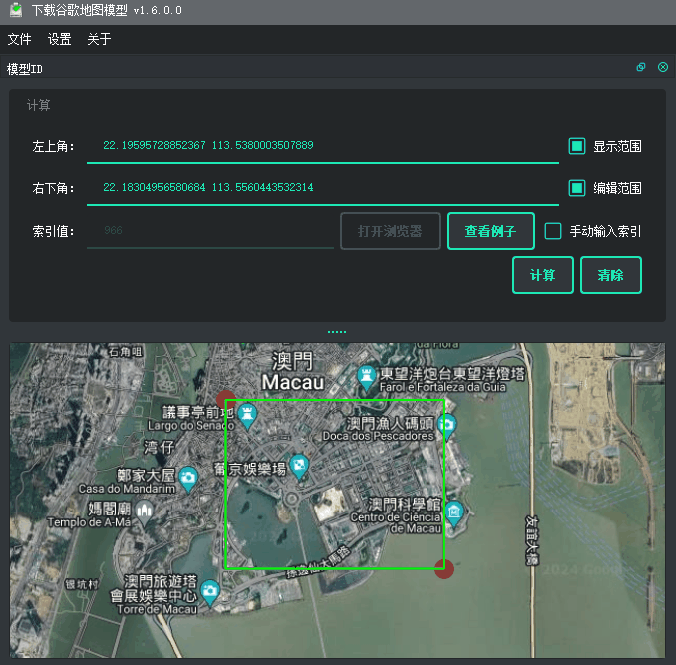Click the 媽閣廟 temple map marker
Image resolution: width=676 pixels, height=665 pixels.
144,513
